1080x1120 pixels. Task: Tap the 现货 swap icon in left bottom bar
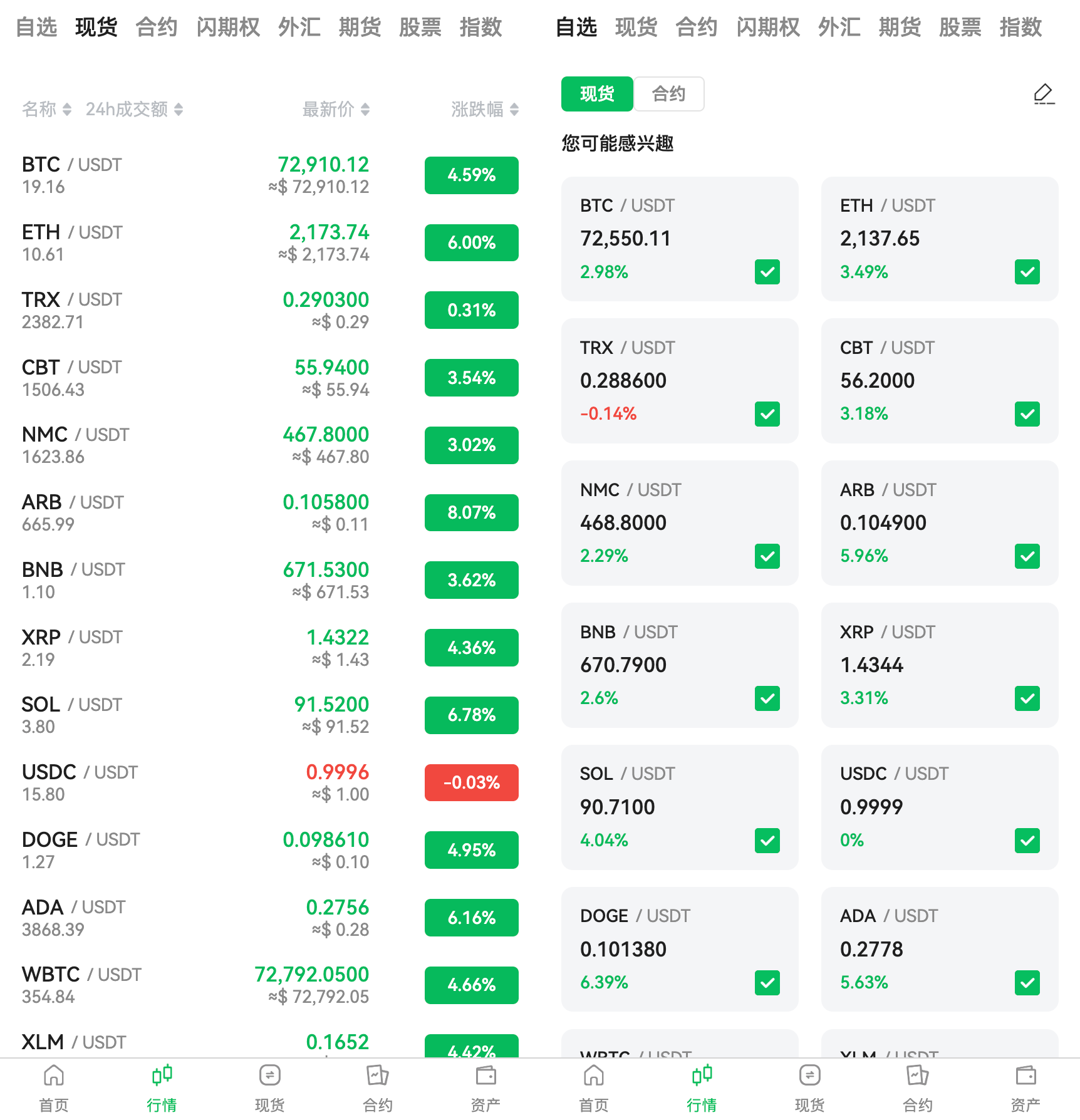(x=270, y=1076)
